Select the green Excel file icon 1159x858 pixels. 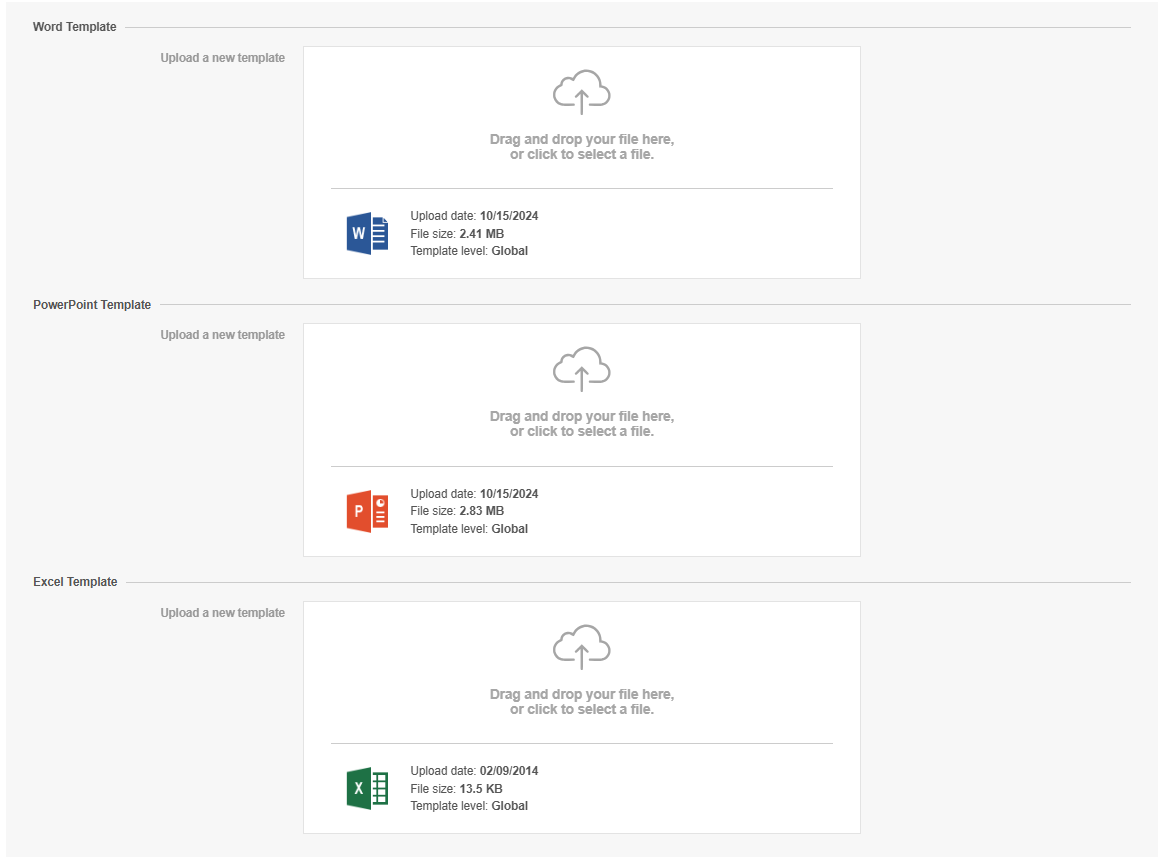[x=367, y=789]
